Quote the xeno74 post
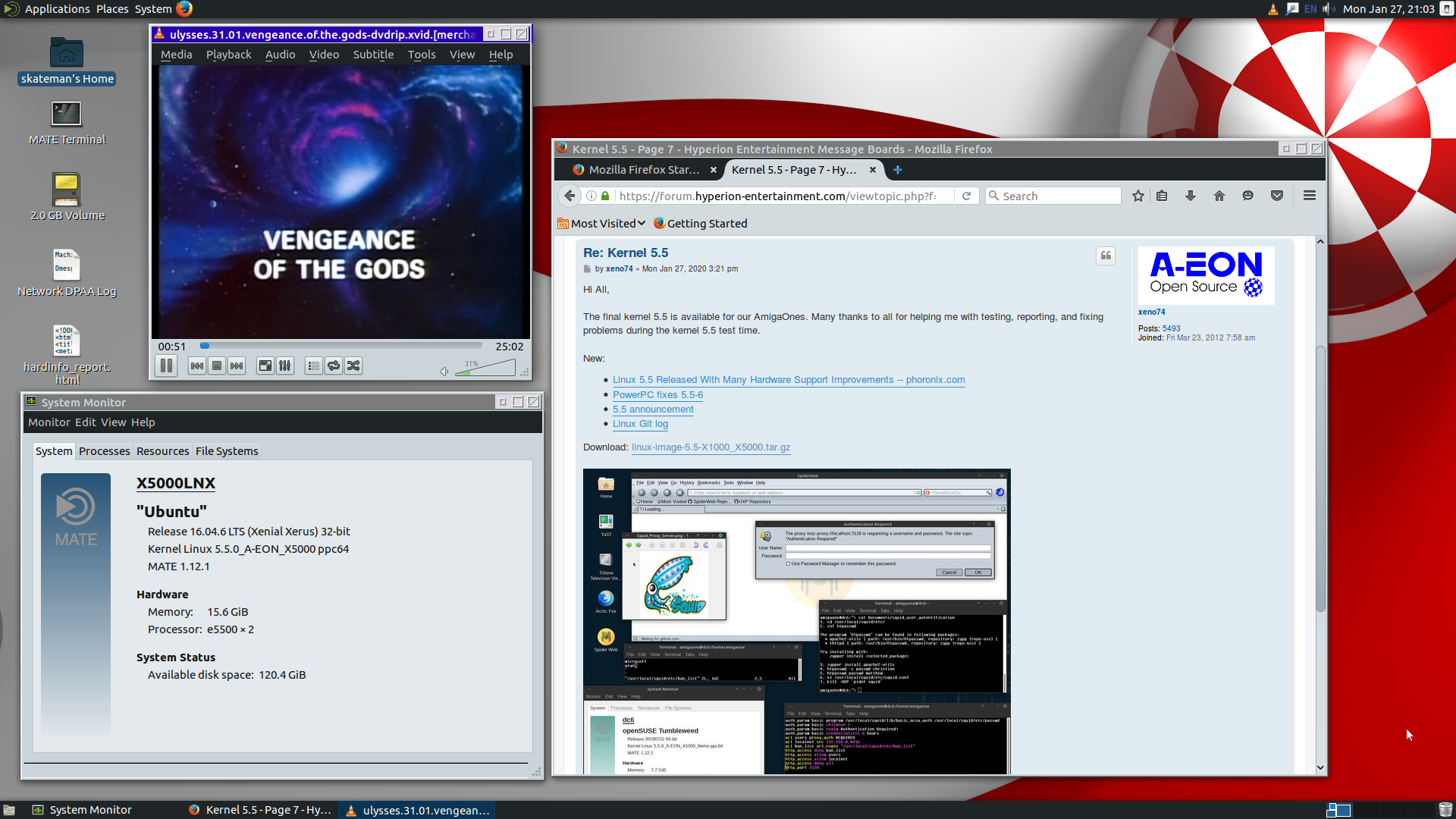Image resolution: width=1456 pixels, height=819 pixels. (x=1106, y=256)
